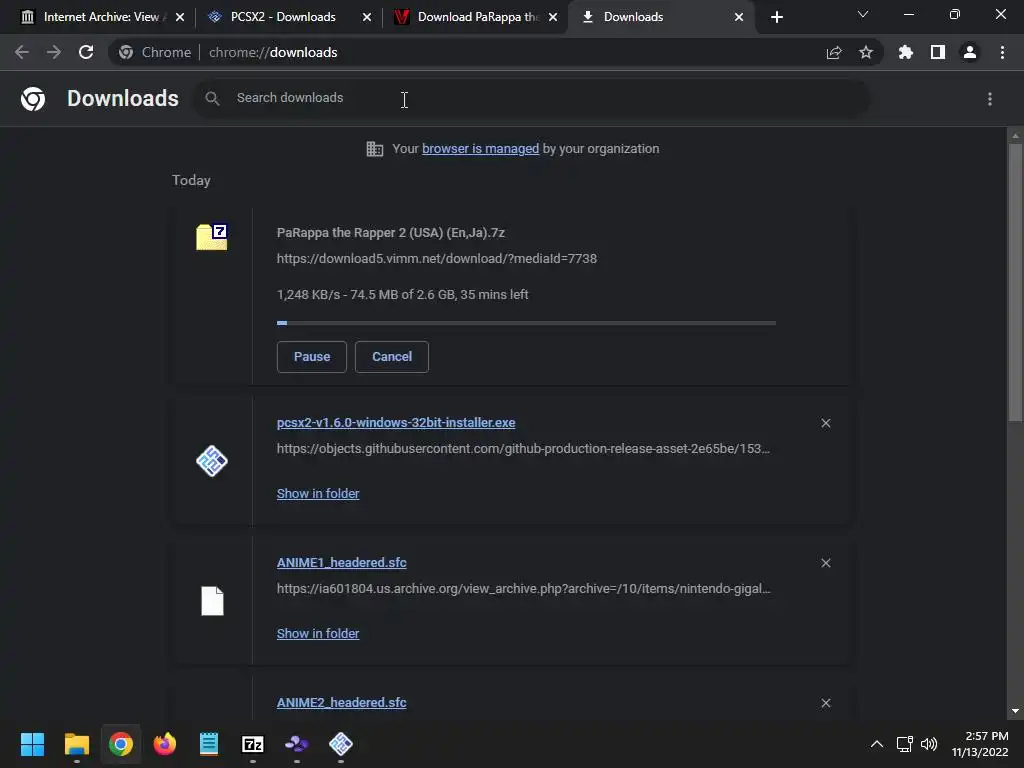Open the purple emulator taskbar icon
The width and height of the screenshot is (1024, 768).
pyautogui.click(x=296, y=744)
